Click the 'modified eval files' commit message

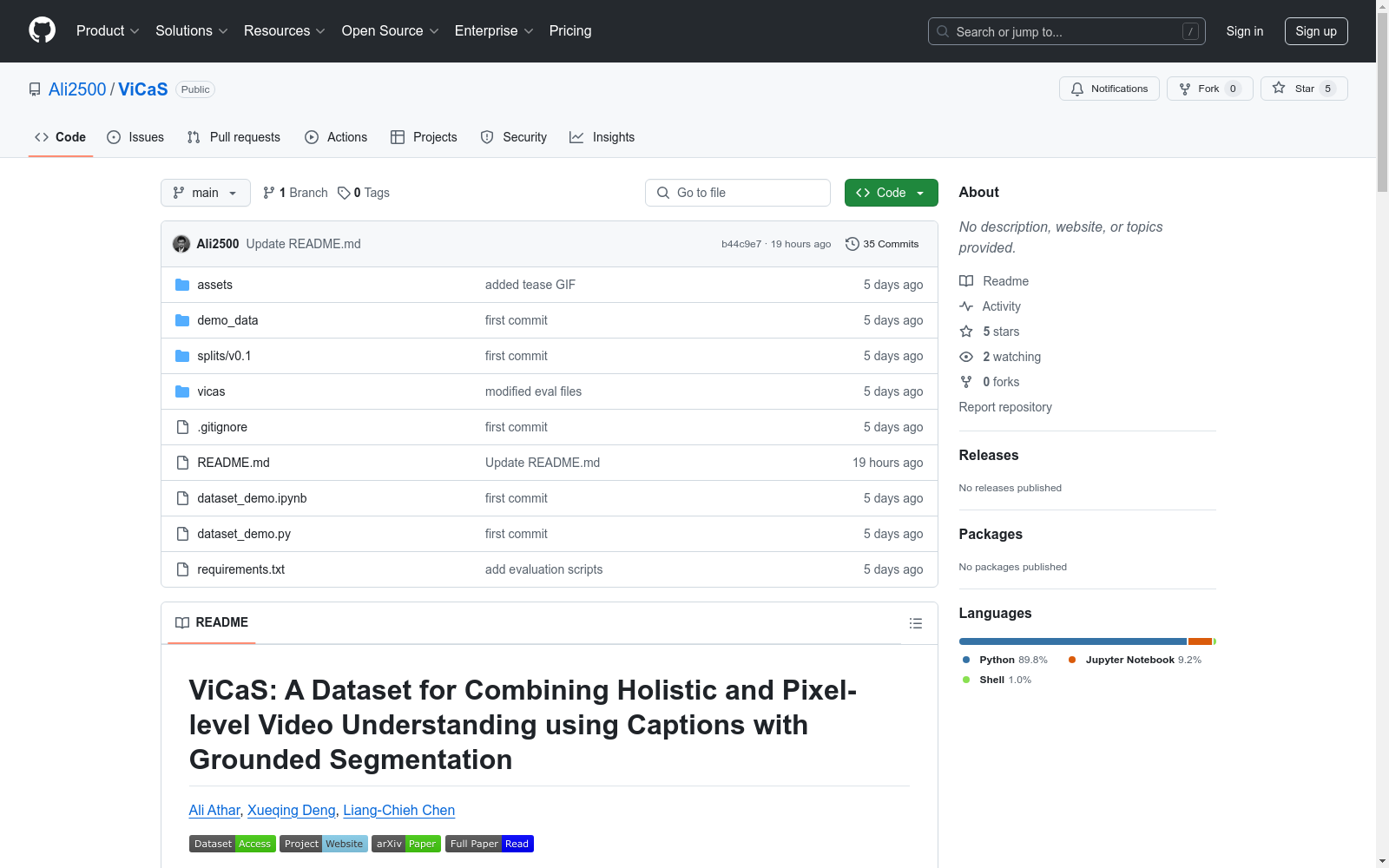point(533,391)
